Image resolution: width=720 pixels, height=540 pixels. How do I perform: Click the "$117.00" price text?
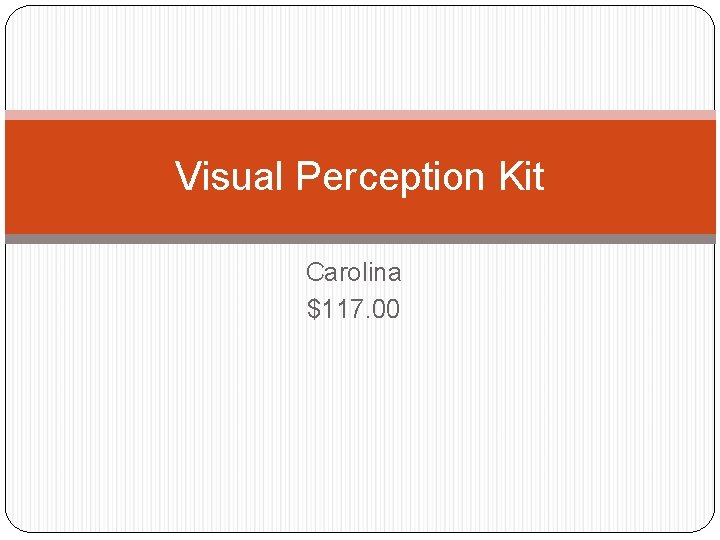[353, 309]
